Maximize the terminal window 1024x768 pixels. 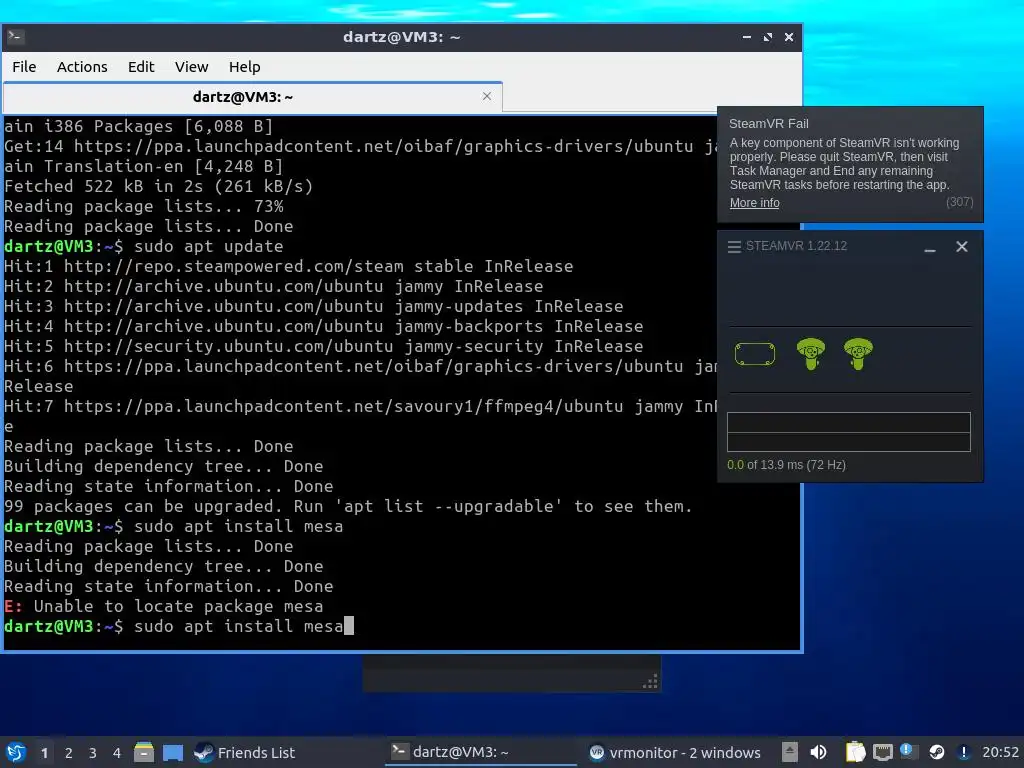click(x=767, y=37)
